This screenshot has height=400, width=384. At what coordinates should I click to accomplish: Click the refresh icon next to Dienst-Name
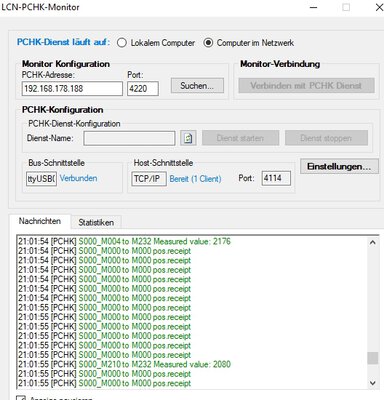[x=188, y=138]
